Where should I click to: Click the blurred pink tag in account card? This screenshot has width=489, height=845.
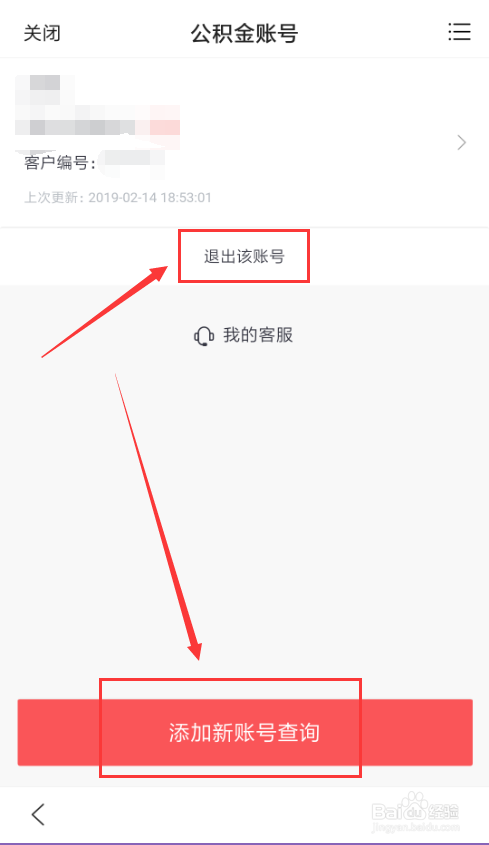pyautogui.click(x=164, y=127)
